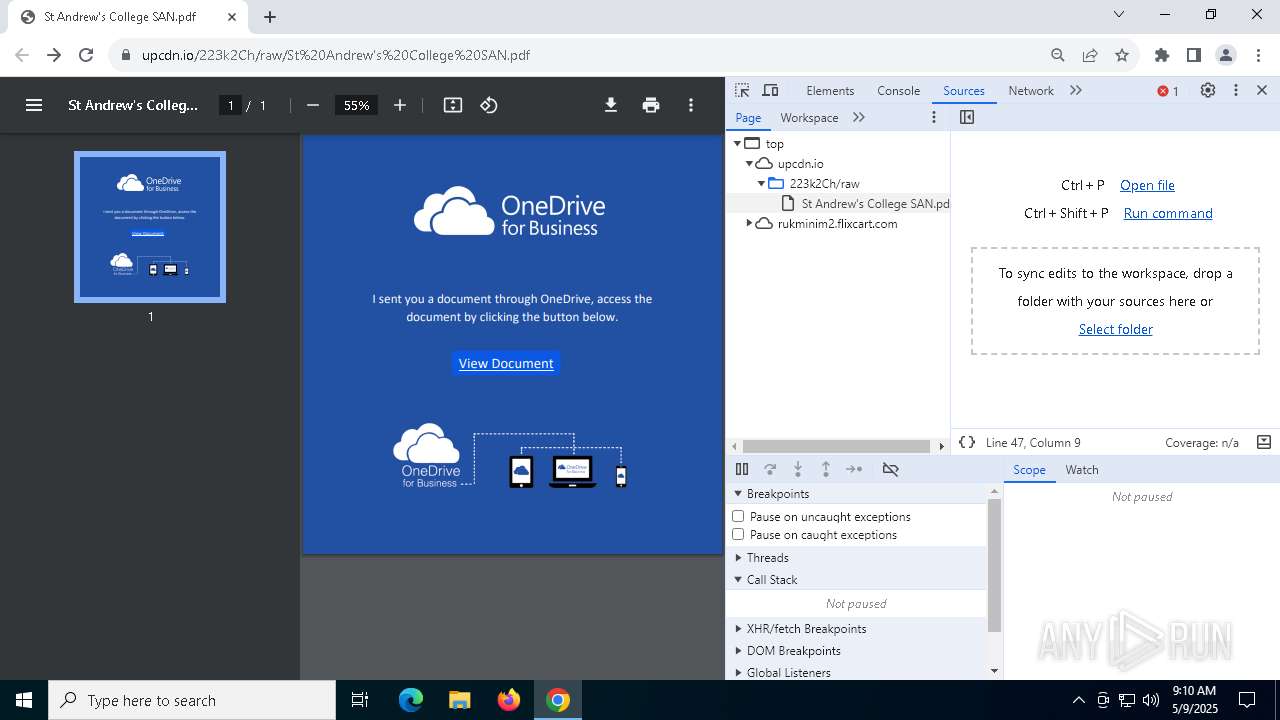Open the Sources navigator more options menu
The width and height of the screenshot is (1280, 720).
934,117
